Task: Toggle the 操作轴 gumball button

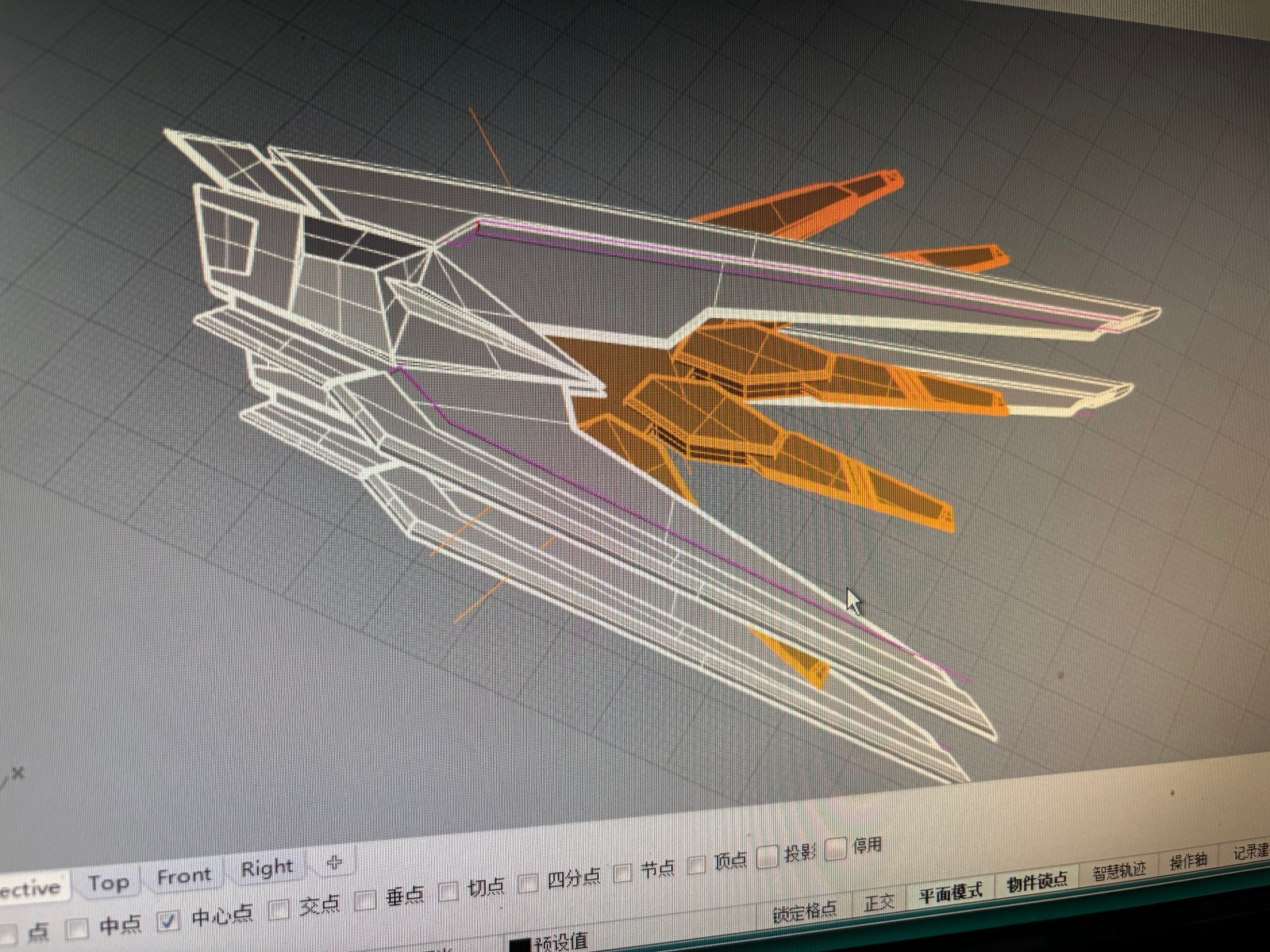Action: (1188, 862)
